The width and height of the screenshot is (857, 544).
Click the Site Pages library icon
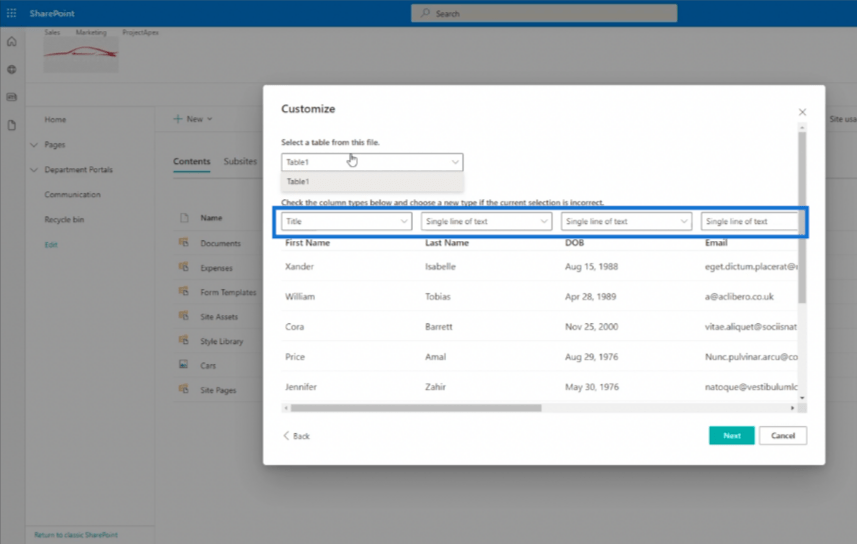pos(184,389)
